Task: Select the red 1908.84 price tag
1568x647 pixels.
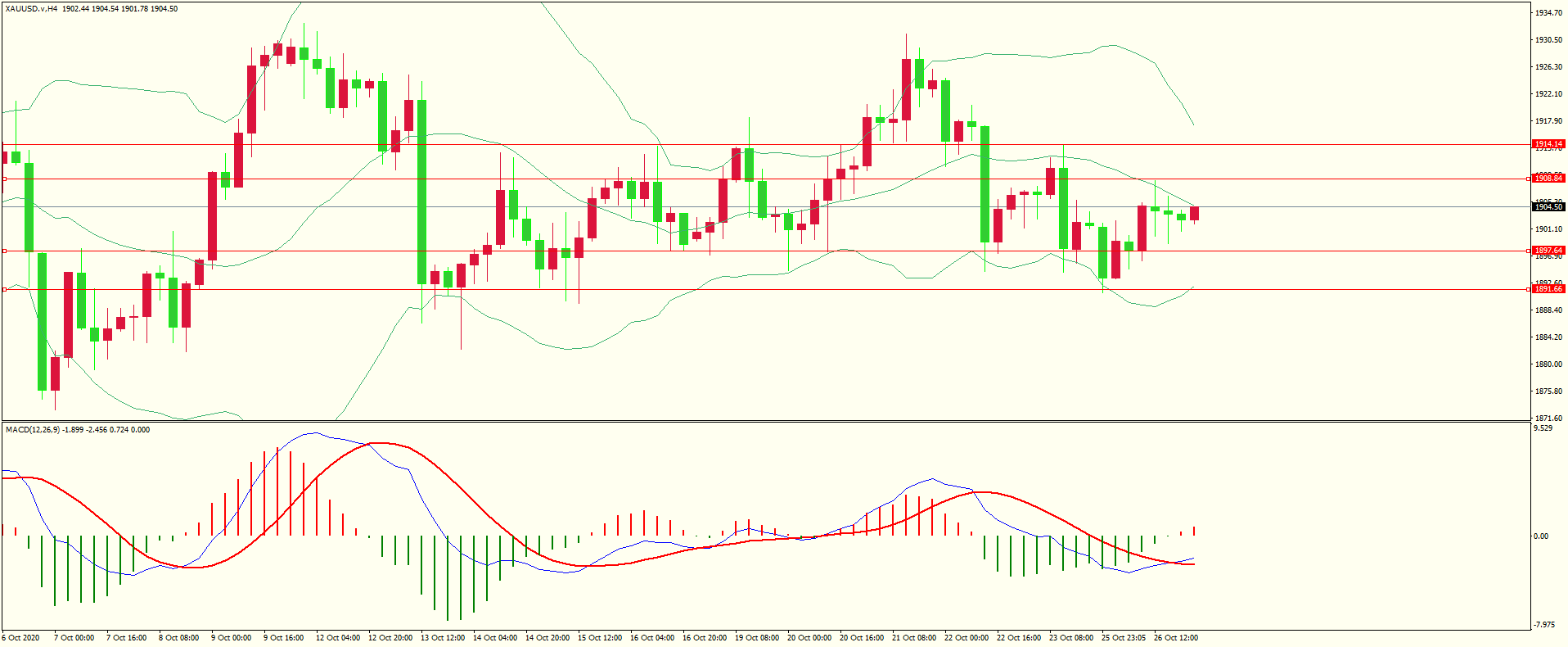Action: pos(1548,179)
